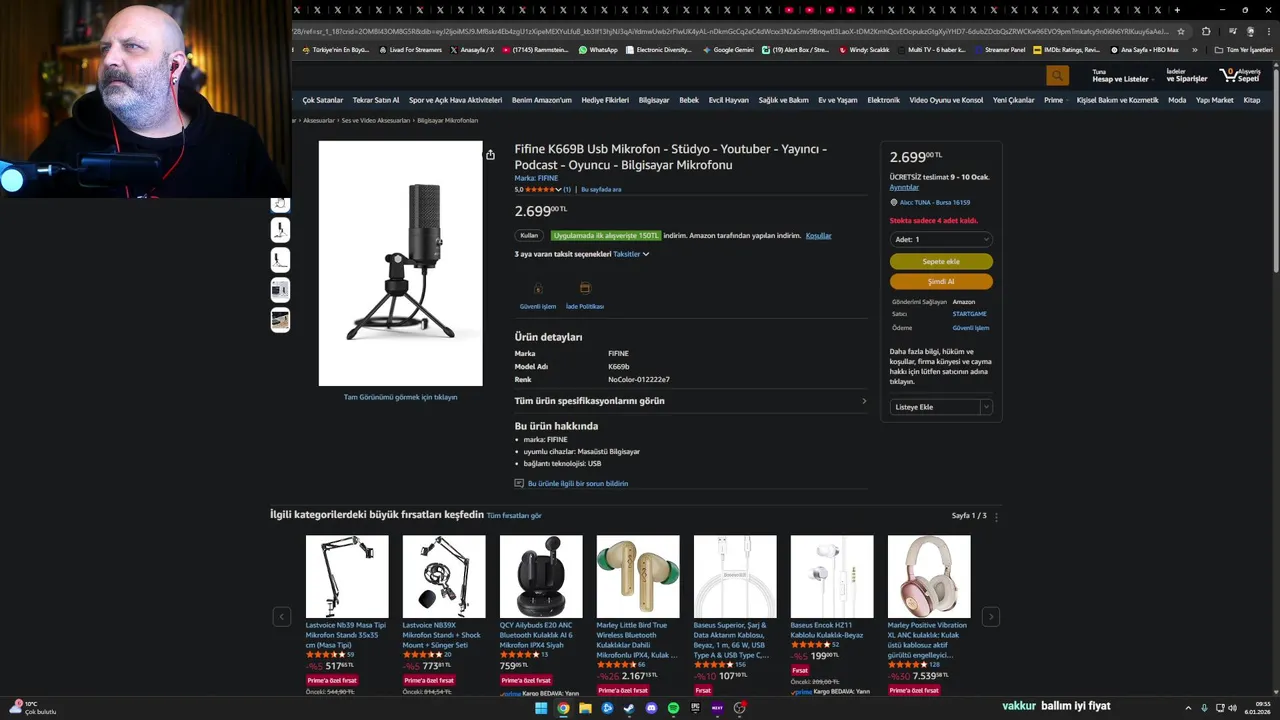
Task: Open Marley Positive Vibration XL headphones deal
Action: click(x=929, y=576)
